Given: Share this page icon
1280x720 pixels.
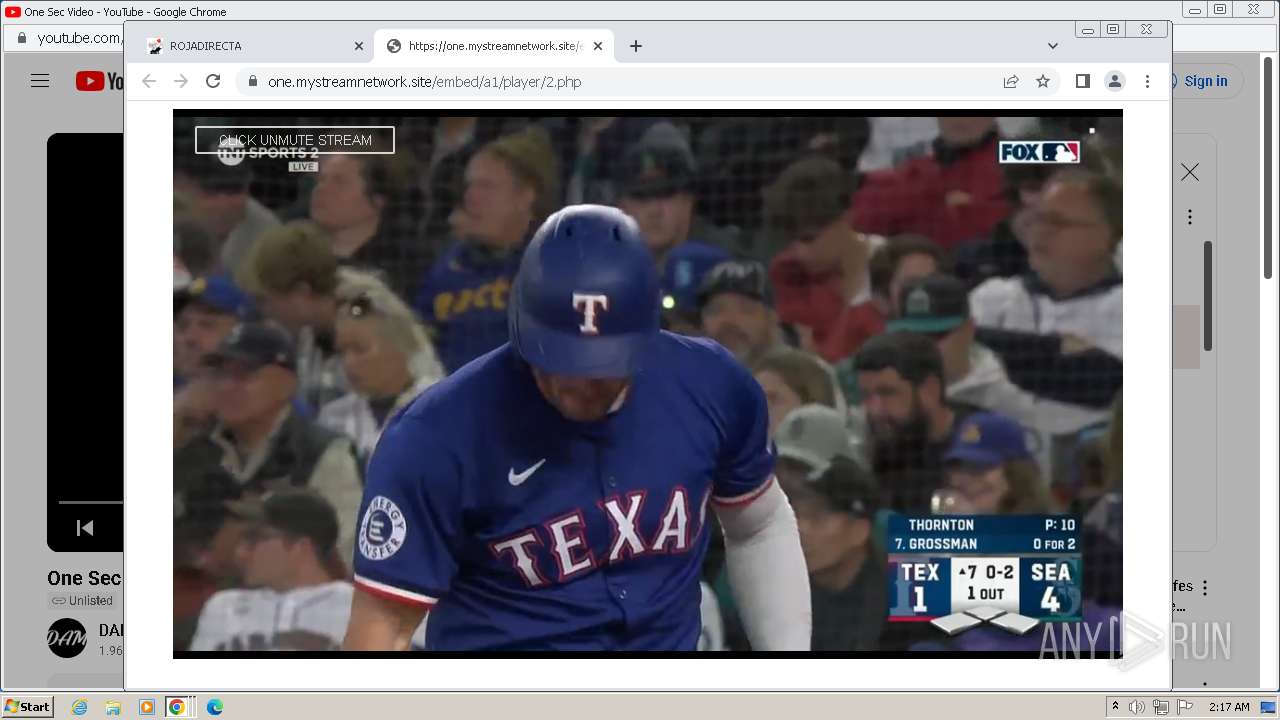Looking at the screenshot, I should [1011, 82].
